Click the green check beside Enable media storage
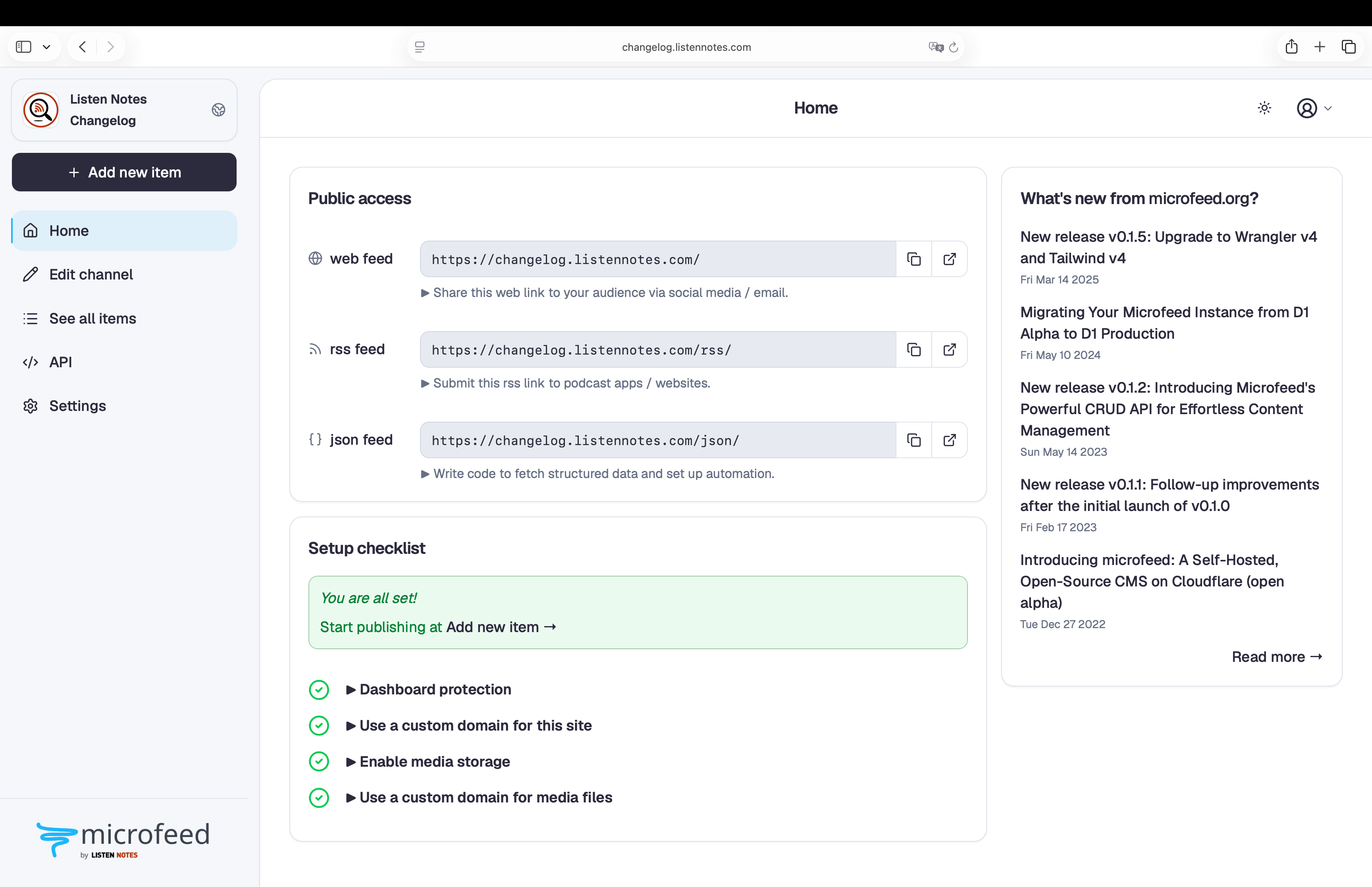 pyautogui.click(x=319, y=762)
